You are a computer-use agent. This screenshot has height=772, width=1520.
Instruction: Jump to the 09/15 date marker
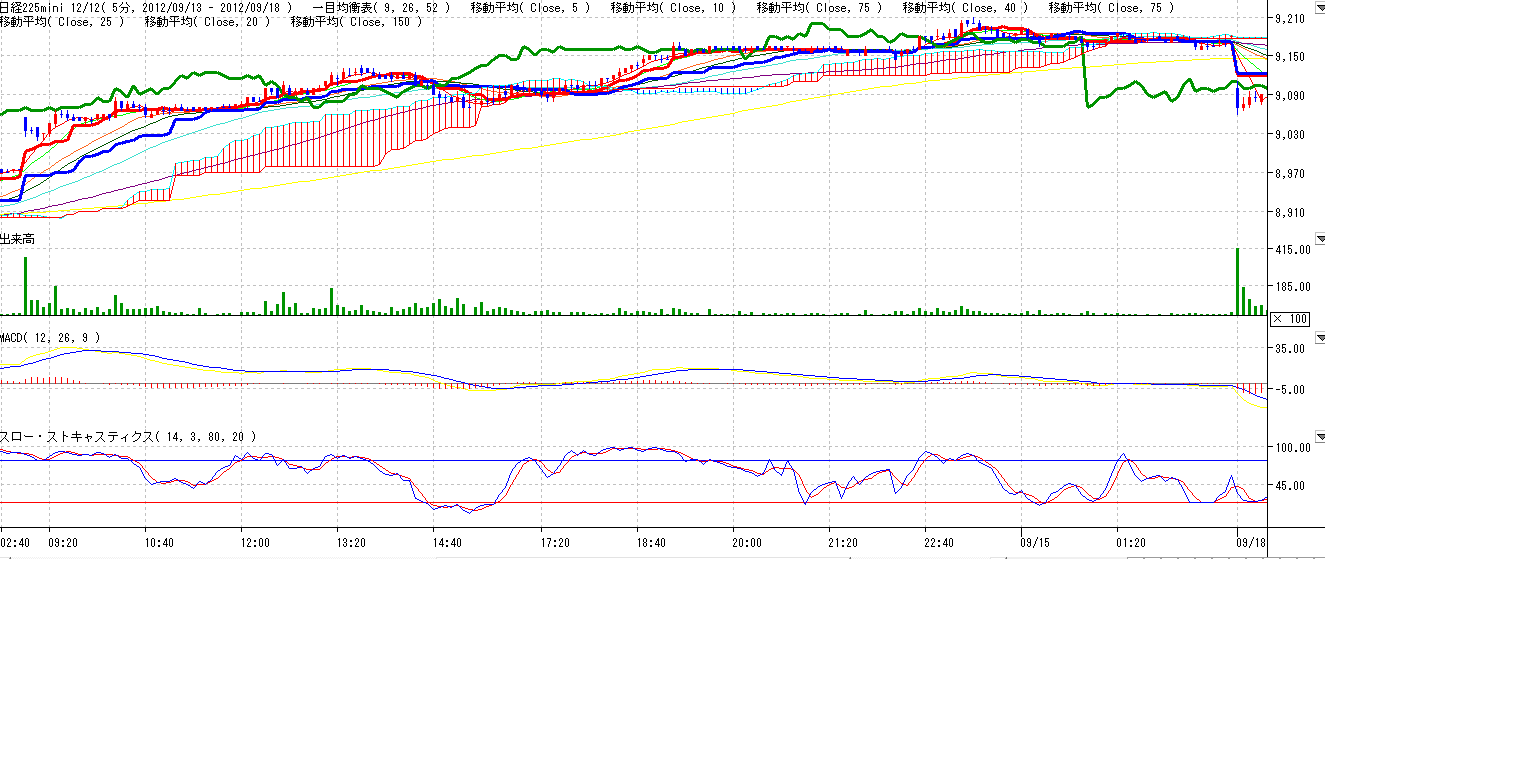(1034, 543)
